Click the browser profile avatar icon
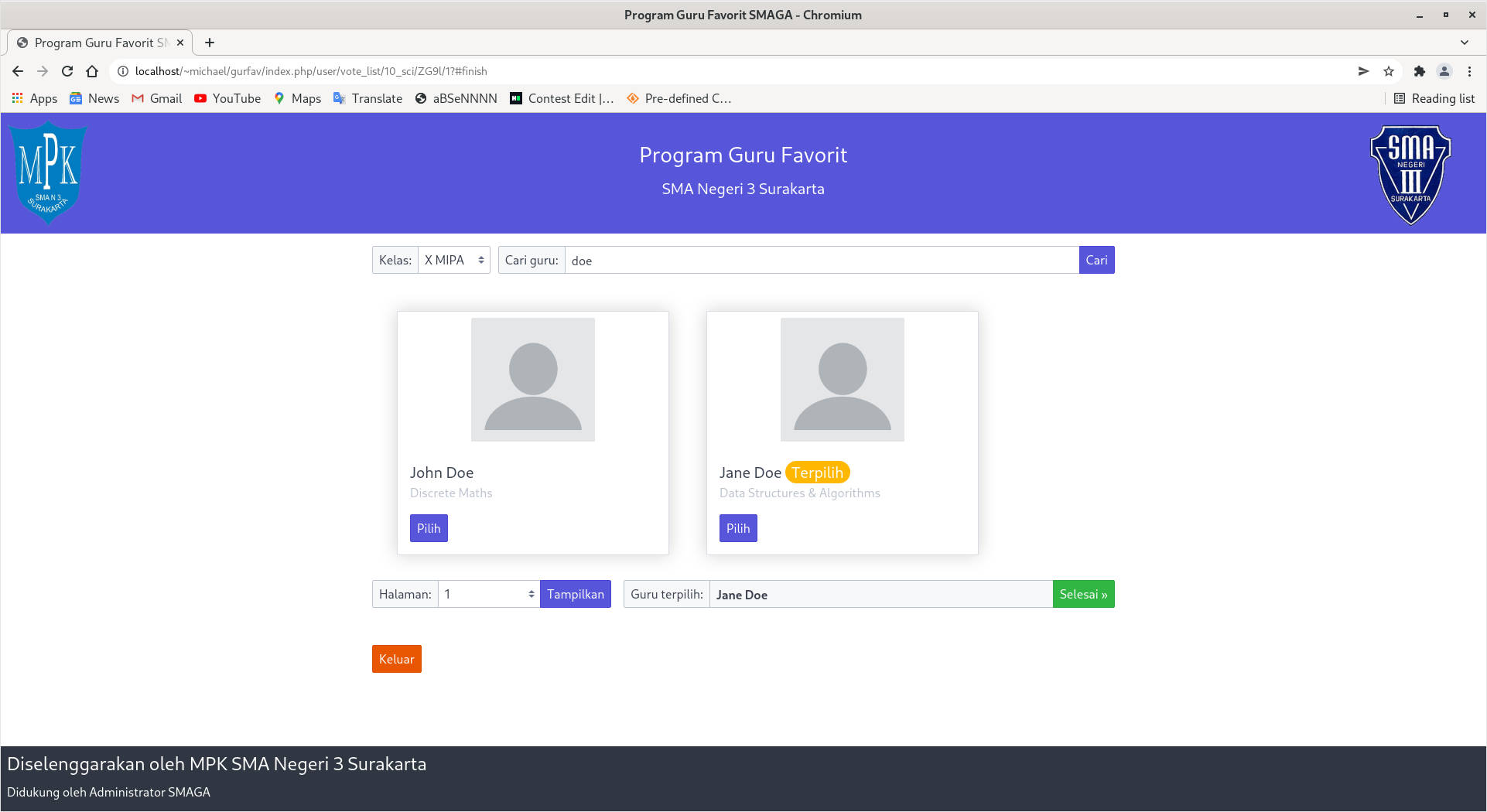1487x812 pixels. [x=1444, y=71]
